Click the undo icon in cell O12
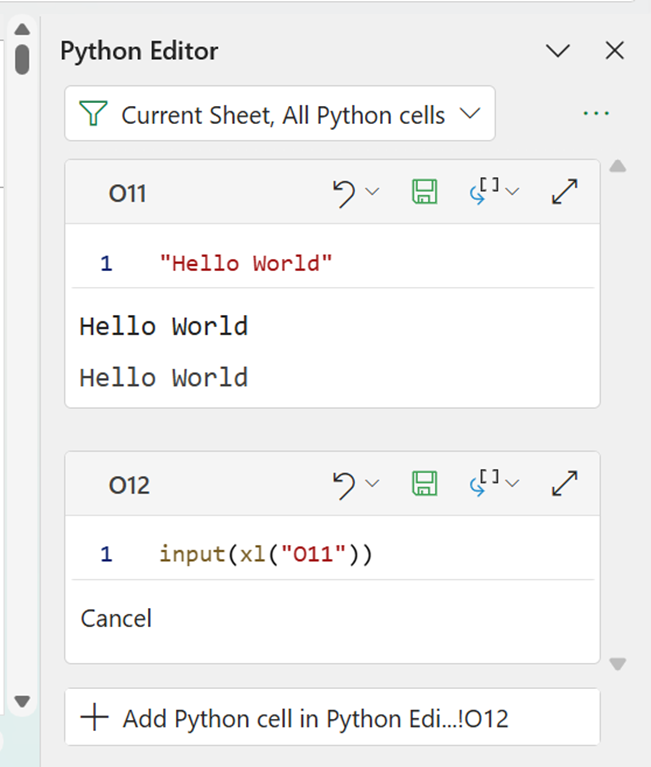Viewport: 651px width, 767px height. [x=344, y=485]
